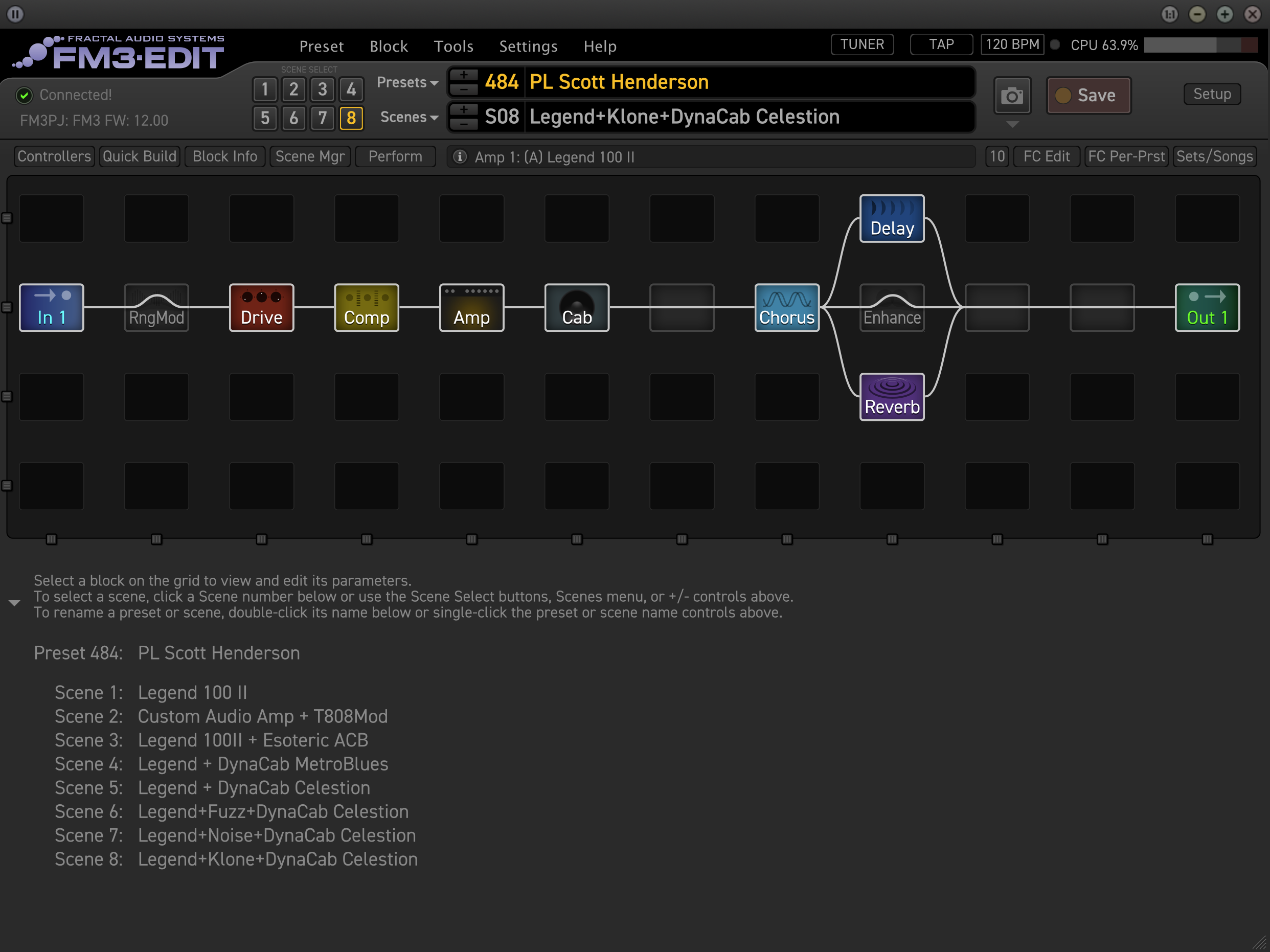Select scene 5 in Scene Select
Screen dimensions: 1270x952
click(265, 118)
